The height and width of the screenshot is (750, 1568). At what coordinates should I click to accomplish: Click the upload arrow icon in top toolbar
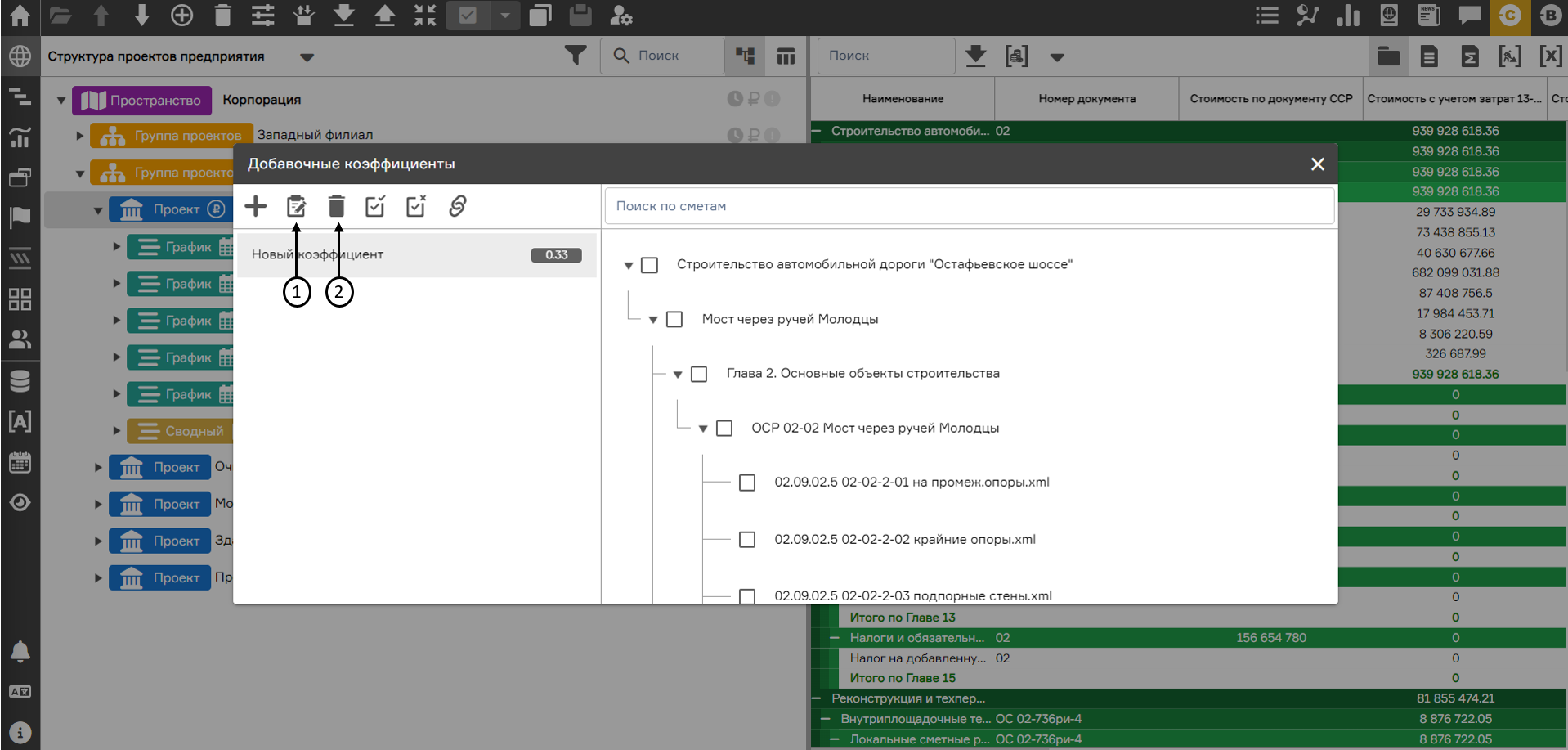384,16
